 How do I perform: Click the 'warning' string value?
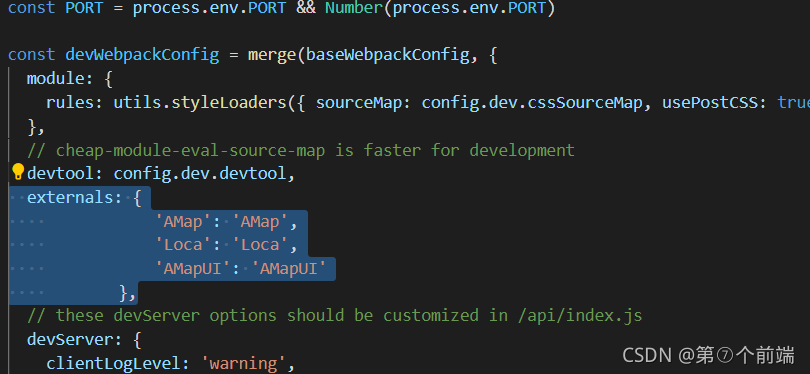point(242,364)
